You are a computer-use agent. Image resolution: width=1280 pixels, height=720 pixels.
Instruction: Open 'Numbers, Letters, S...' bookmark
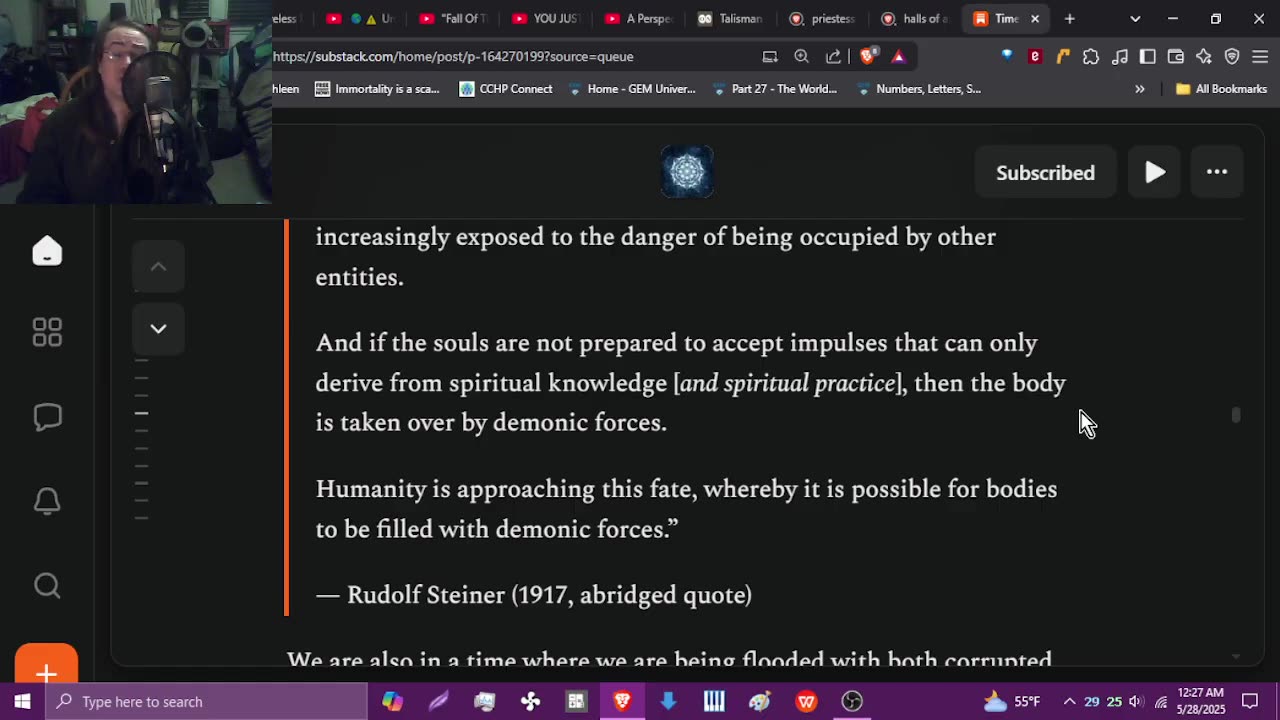pyautogui.click(x=918, y=89)
